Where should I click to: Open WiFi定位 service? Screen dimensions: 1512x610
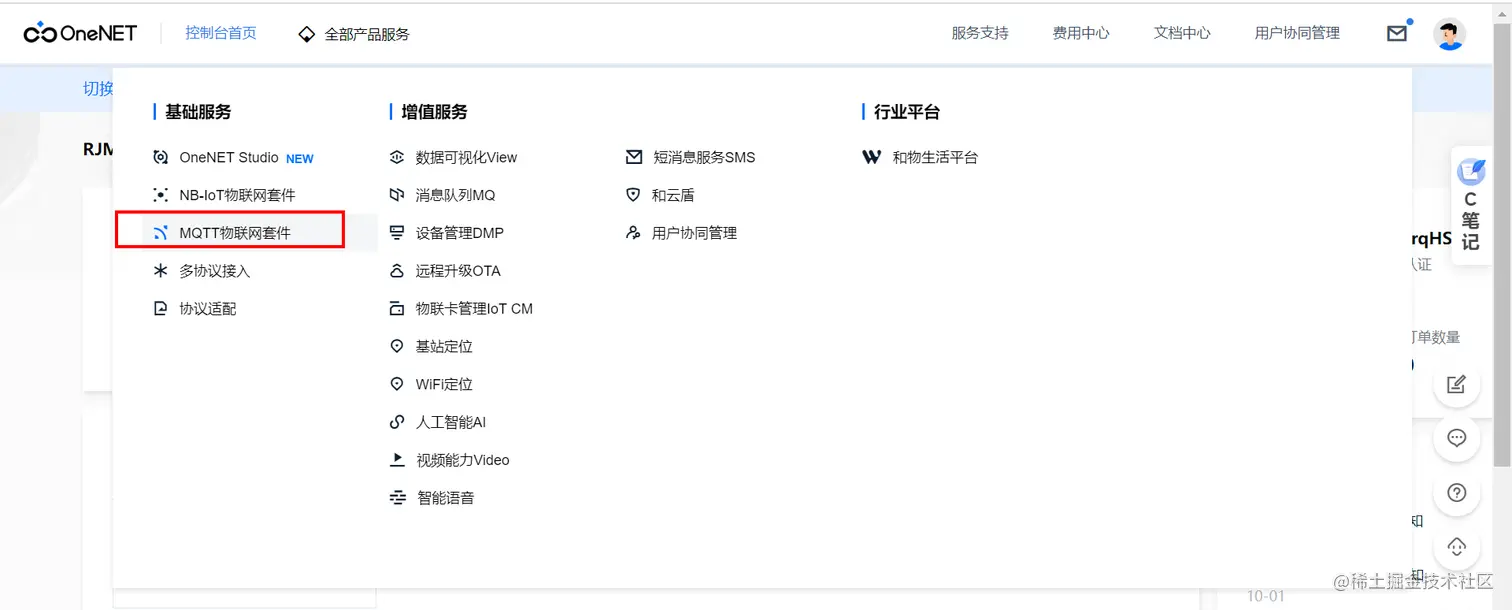[444, 384]
